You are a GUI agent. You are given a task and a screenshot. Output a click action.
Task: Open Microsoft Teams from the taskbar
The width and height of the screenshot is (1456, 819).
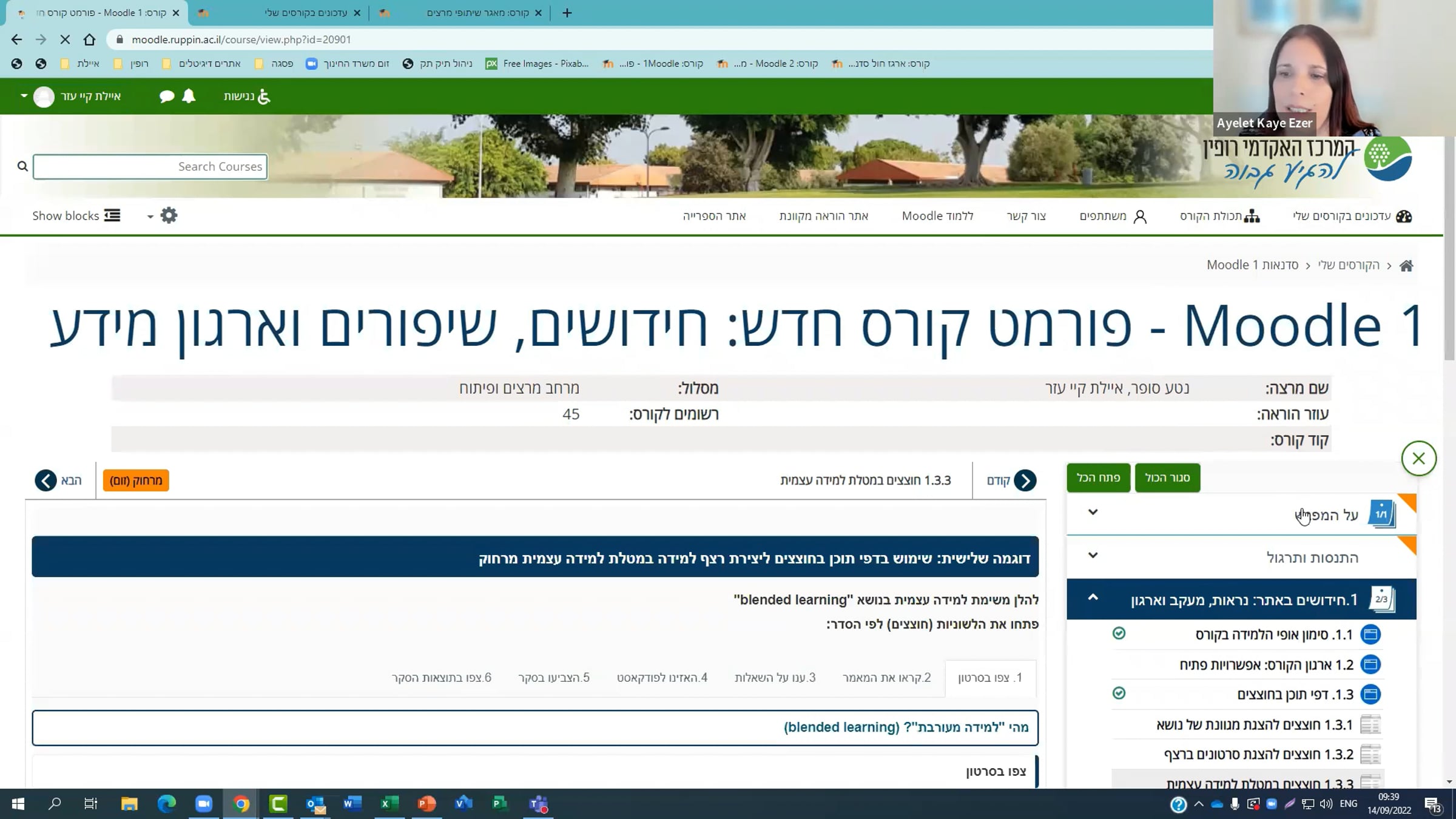[x=538, y=804]
